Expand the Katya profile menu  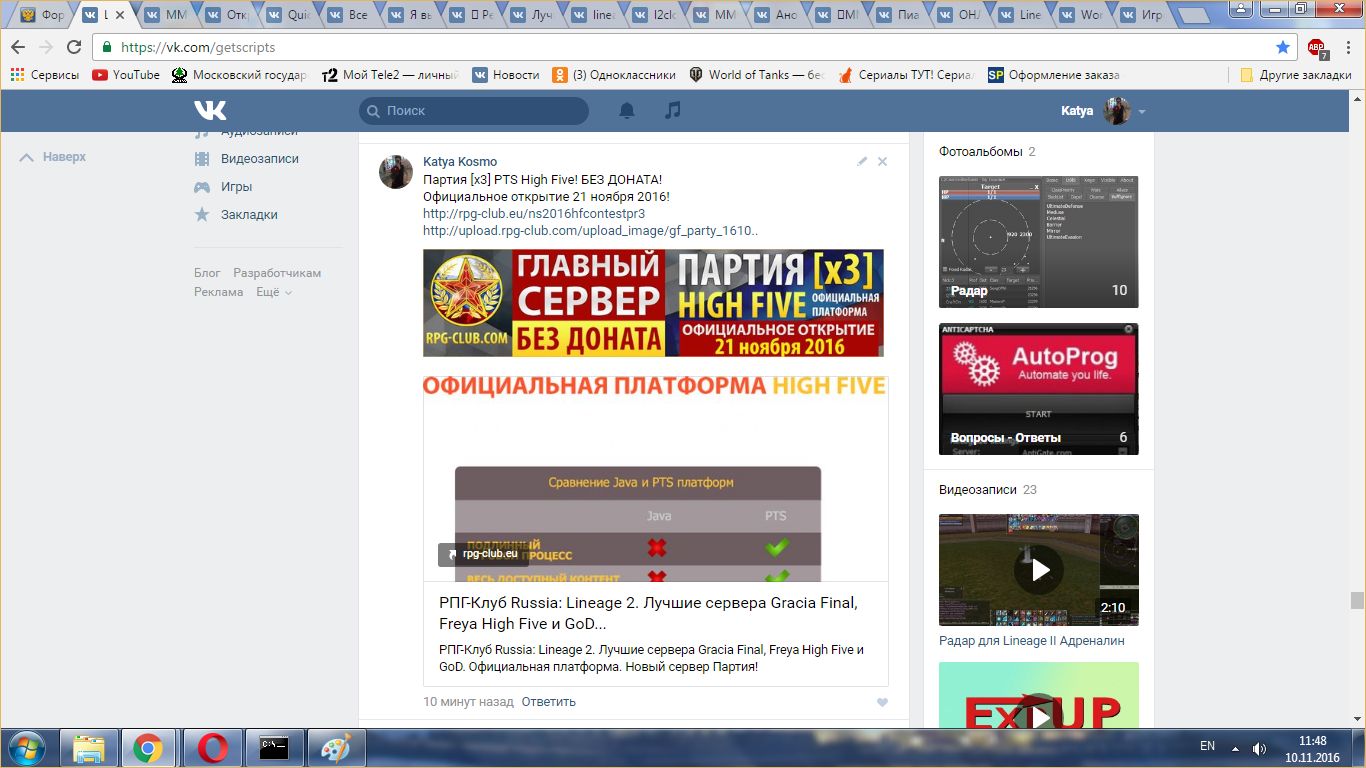coord(1141,112)
